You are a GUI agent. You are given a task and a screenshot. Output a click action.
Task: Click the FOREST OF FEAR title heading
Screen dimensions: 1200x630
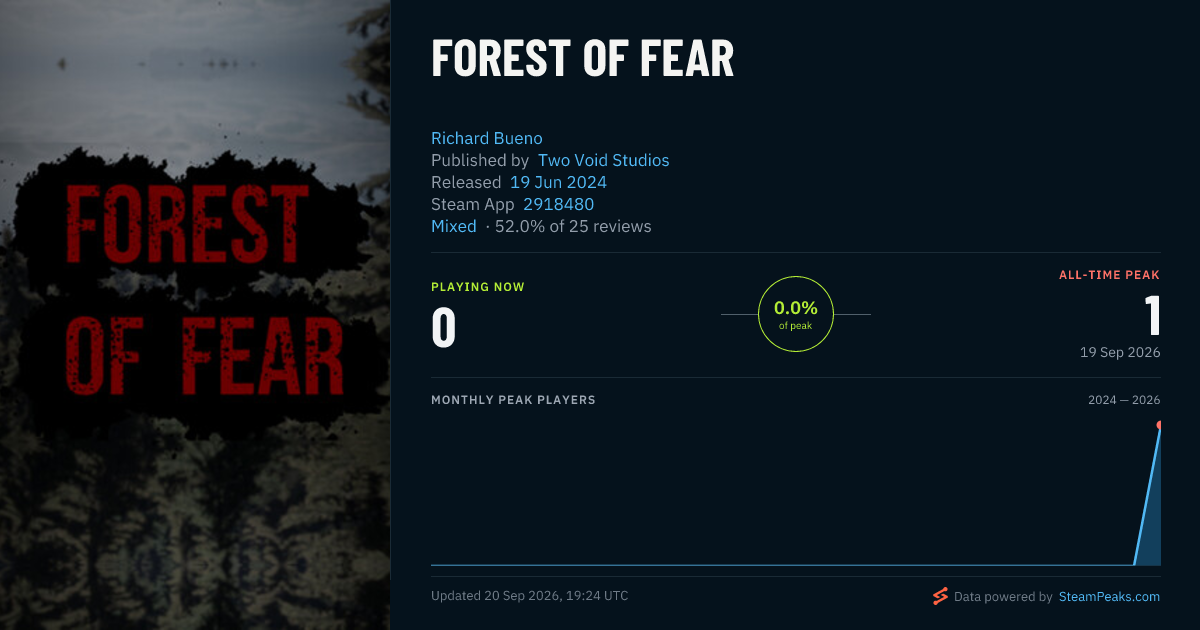582,59
